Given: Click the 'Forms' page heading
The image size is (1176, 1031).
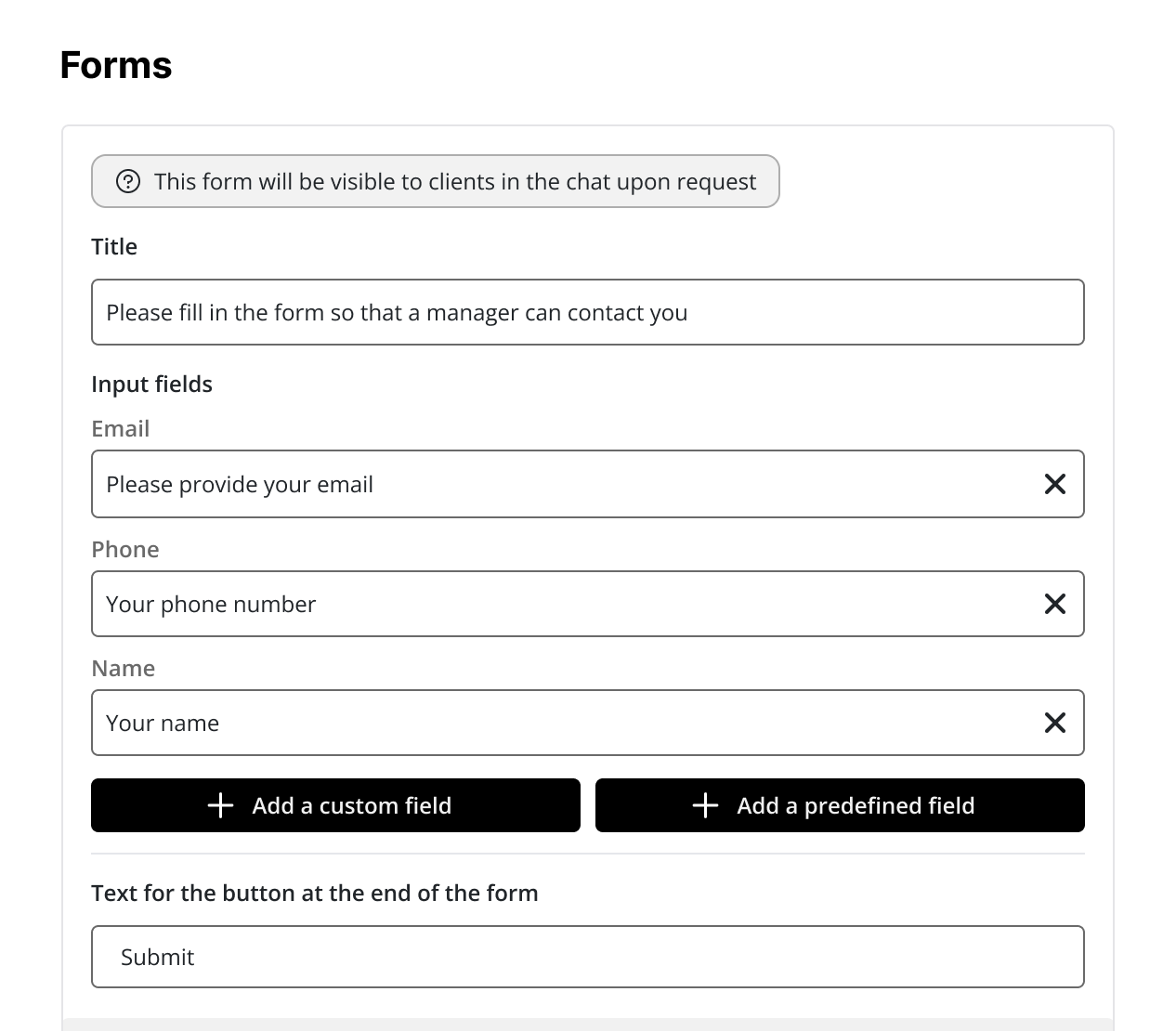Looking at the screenshot, I should 116,66.
